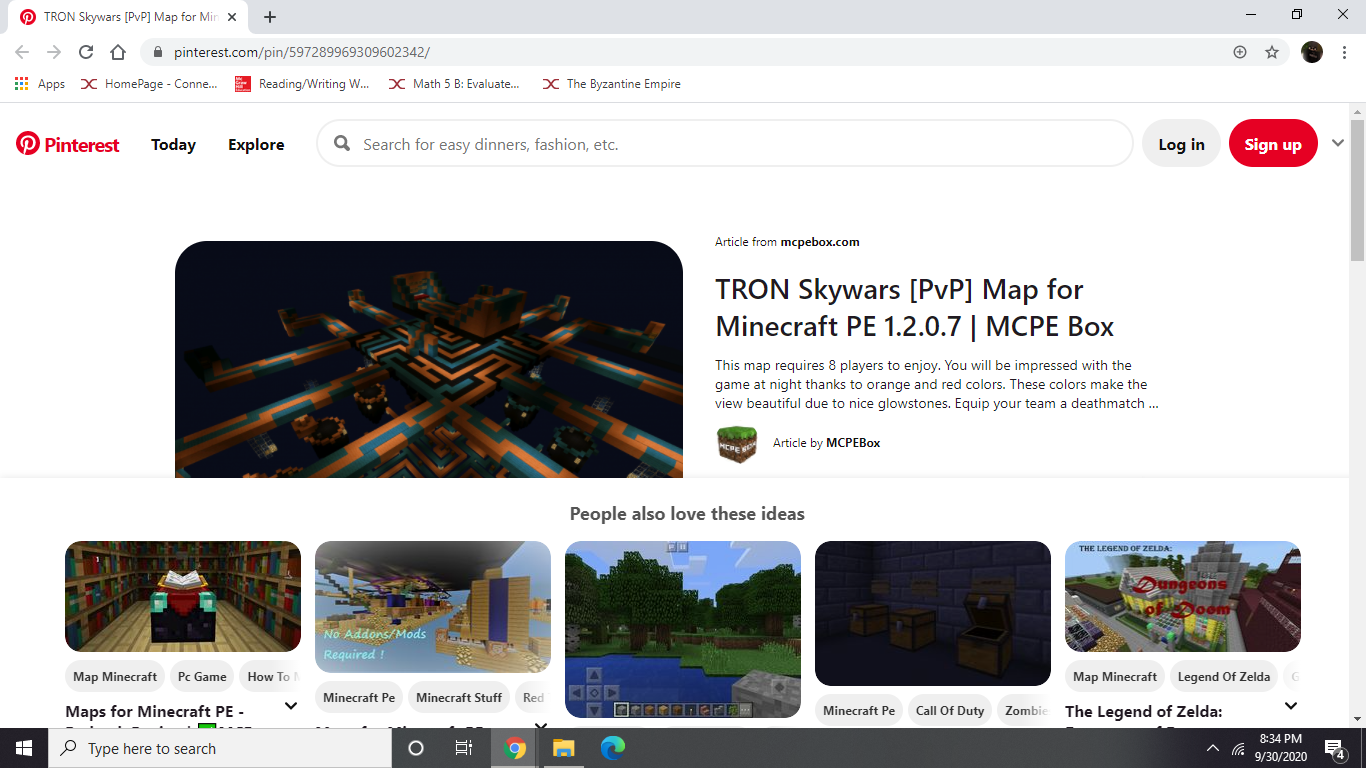Open the TRON Skywars pin title
1366x768 pixels.
[914, 308]
